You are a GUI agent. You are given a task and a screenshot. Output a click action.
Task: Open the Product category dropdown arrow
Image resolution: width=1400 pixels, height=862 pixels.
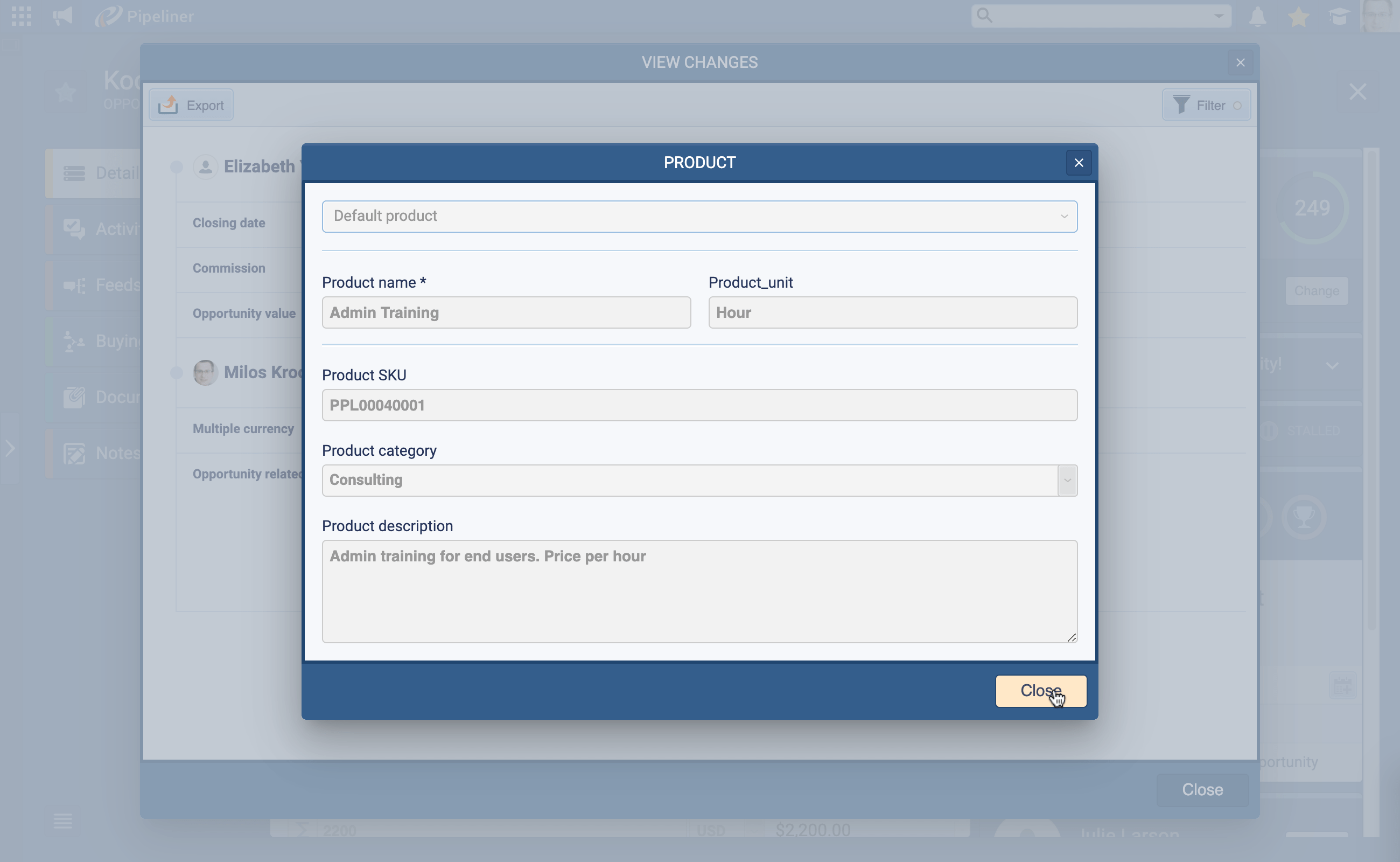(x=1067, y=480)
